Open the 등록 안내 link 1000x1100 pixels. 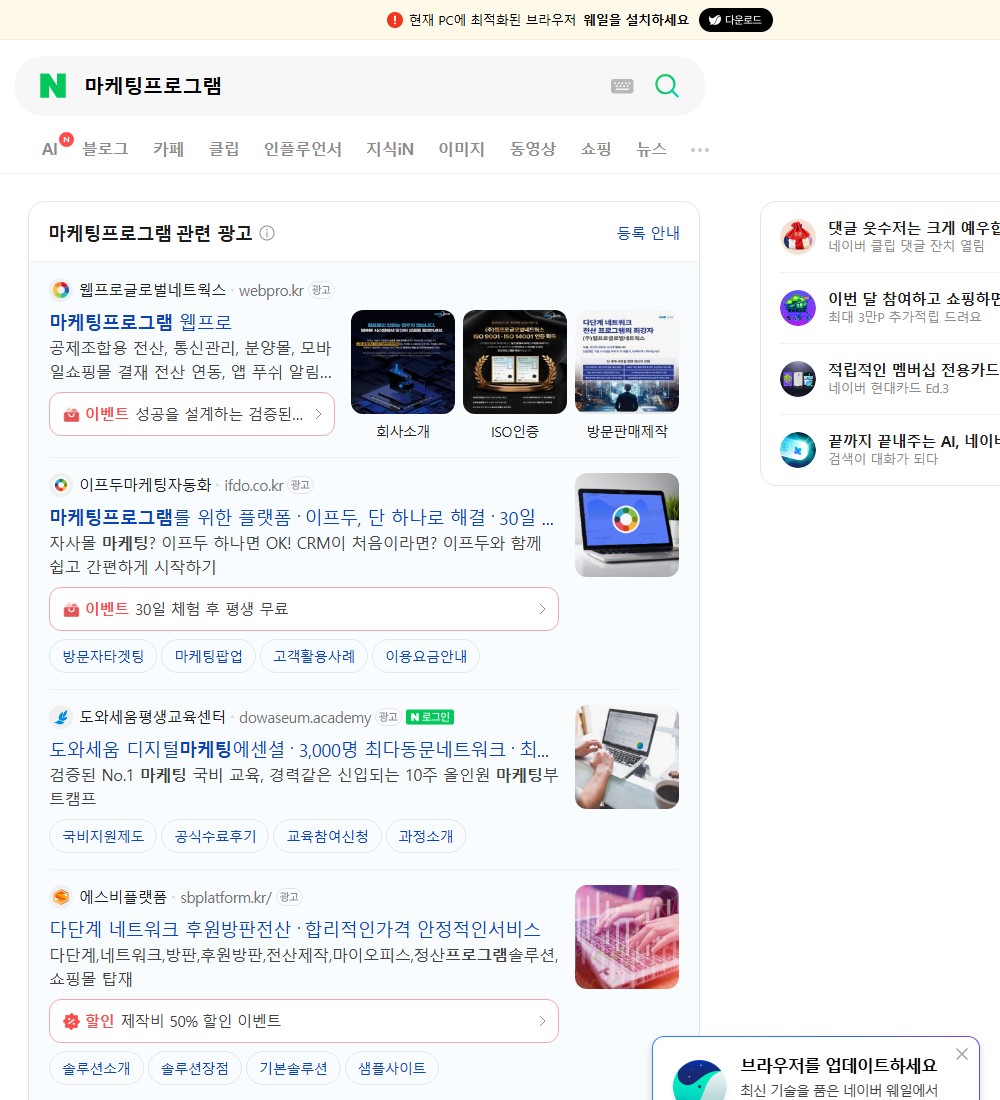[x=648, y=233]
